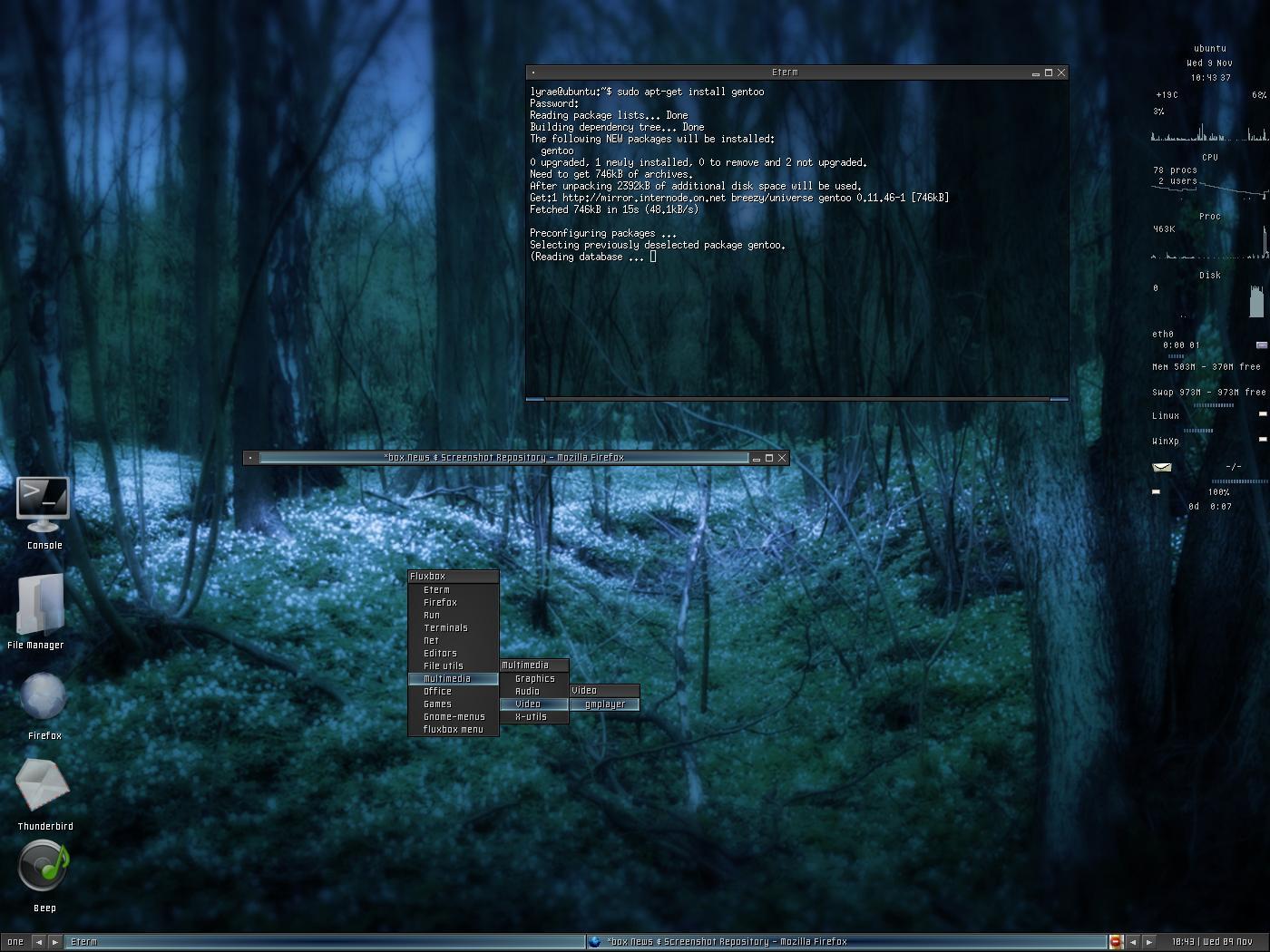The width and height of the screenshot is (1270, 952).
Task: Expand the File utils submenu
Action: coord(454,666)
